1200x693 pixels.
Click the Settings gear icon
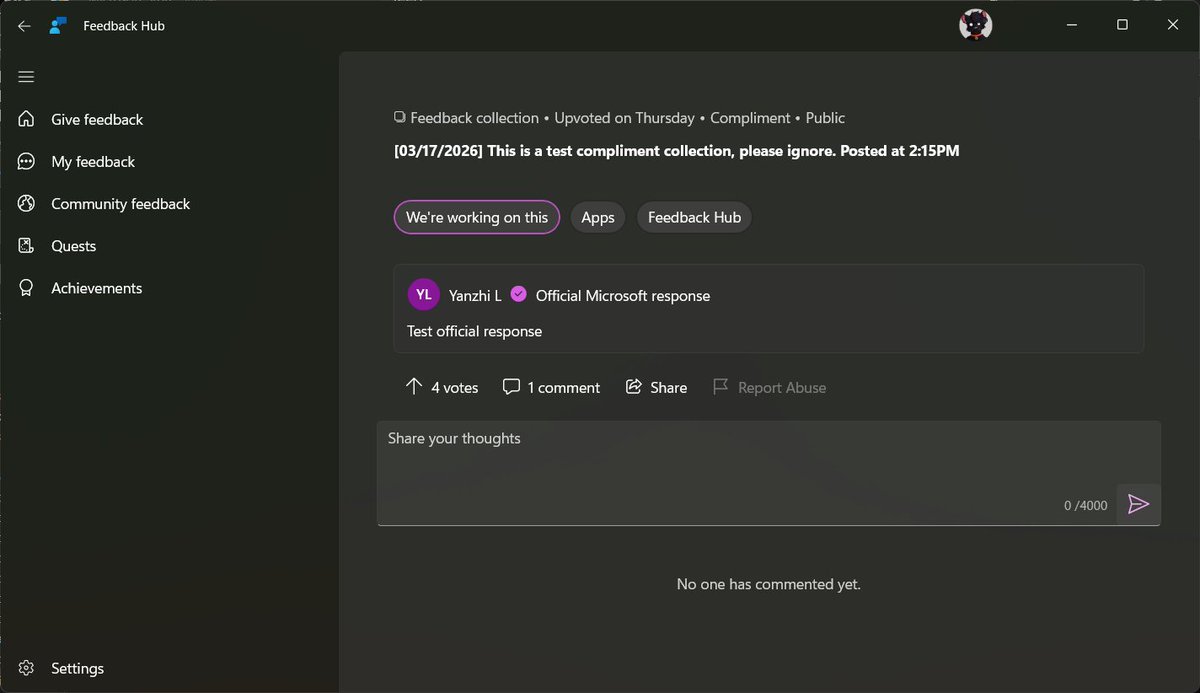27,668
